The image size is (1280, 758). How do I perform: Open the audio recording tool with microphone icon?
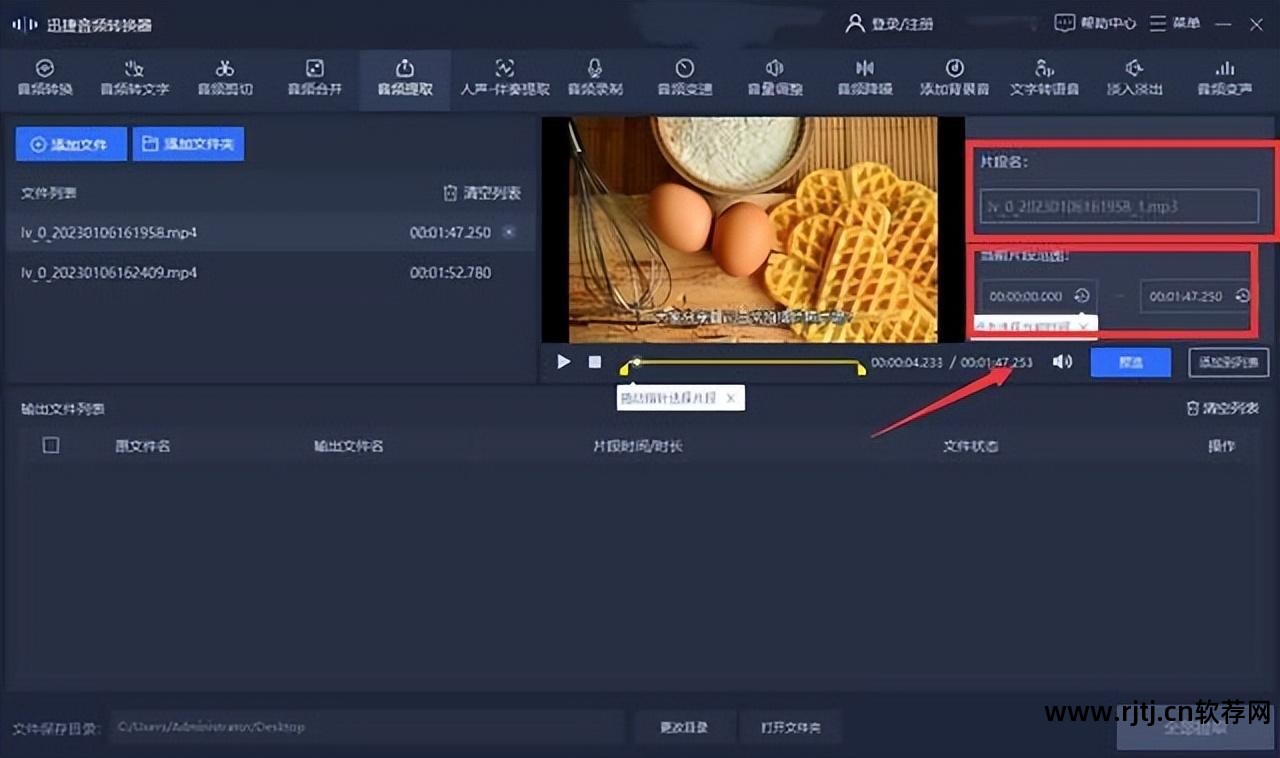click(x=595, y=77)
